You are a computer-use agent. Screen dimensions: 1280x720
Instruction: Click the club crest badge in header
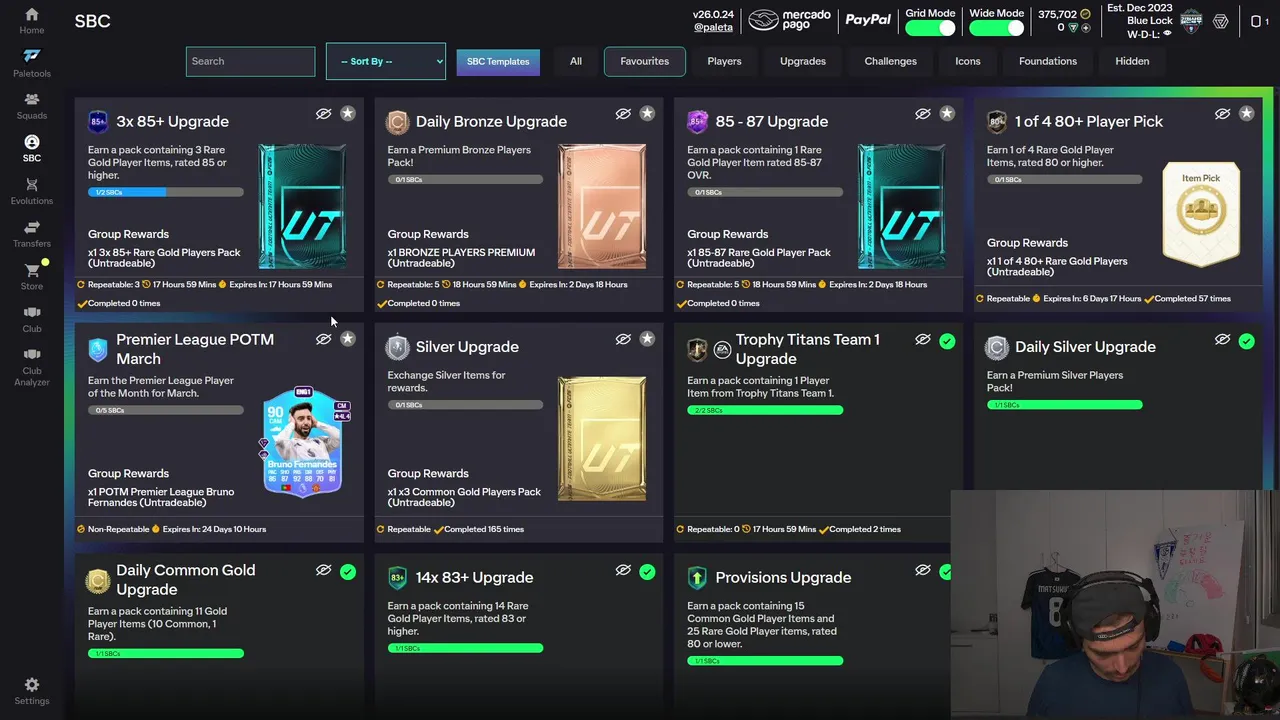1191,20
